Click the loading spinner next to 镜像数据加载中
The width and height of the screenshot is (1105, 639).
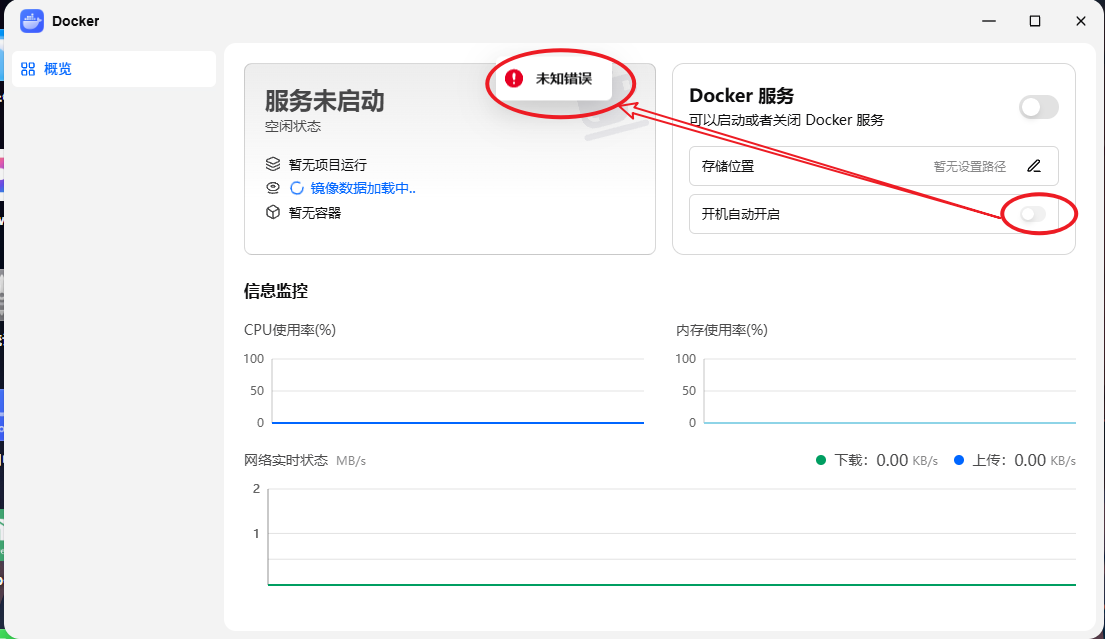297,188
